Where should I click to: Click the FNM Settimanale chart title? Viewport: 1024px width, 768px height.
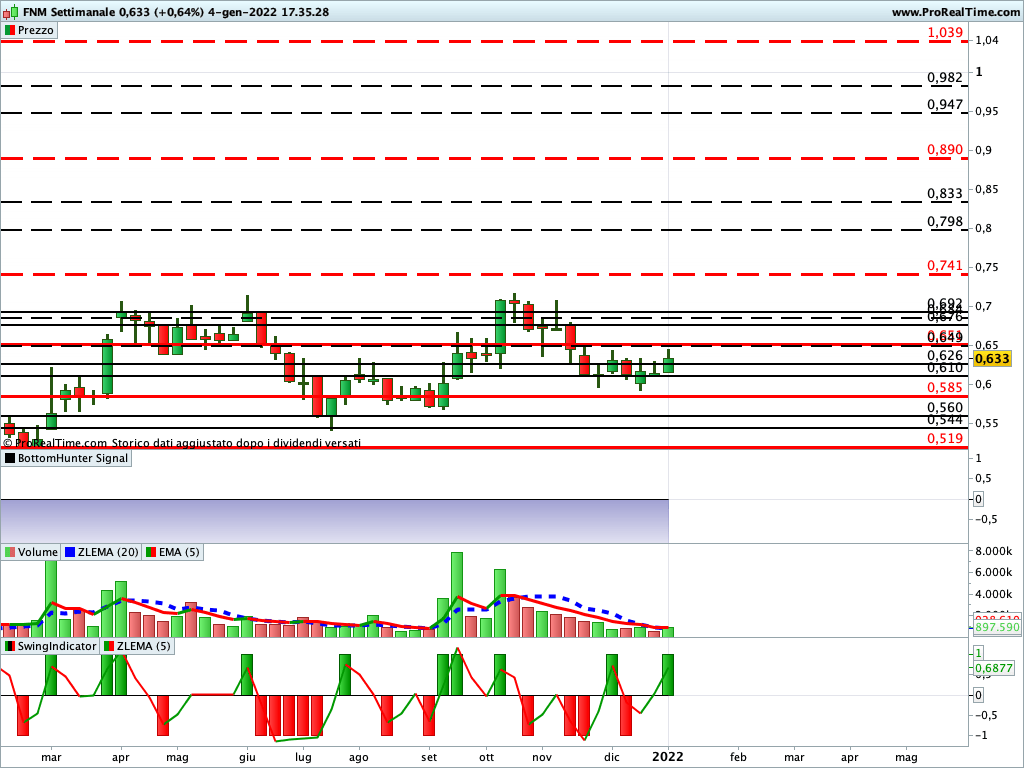click(60, 12)
